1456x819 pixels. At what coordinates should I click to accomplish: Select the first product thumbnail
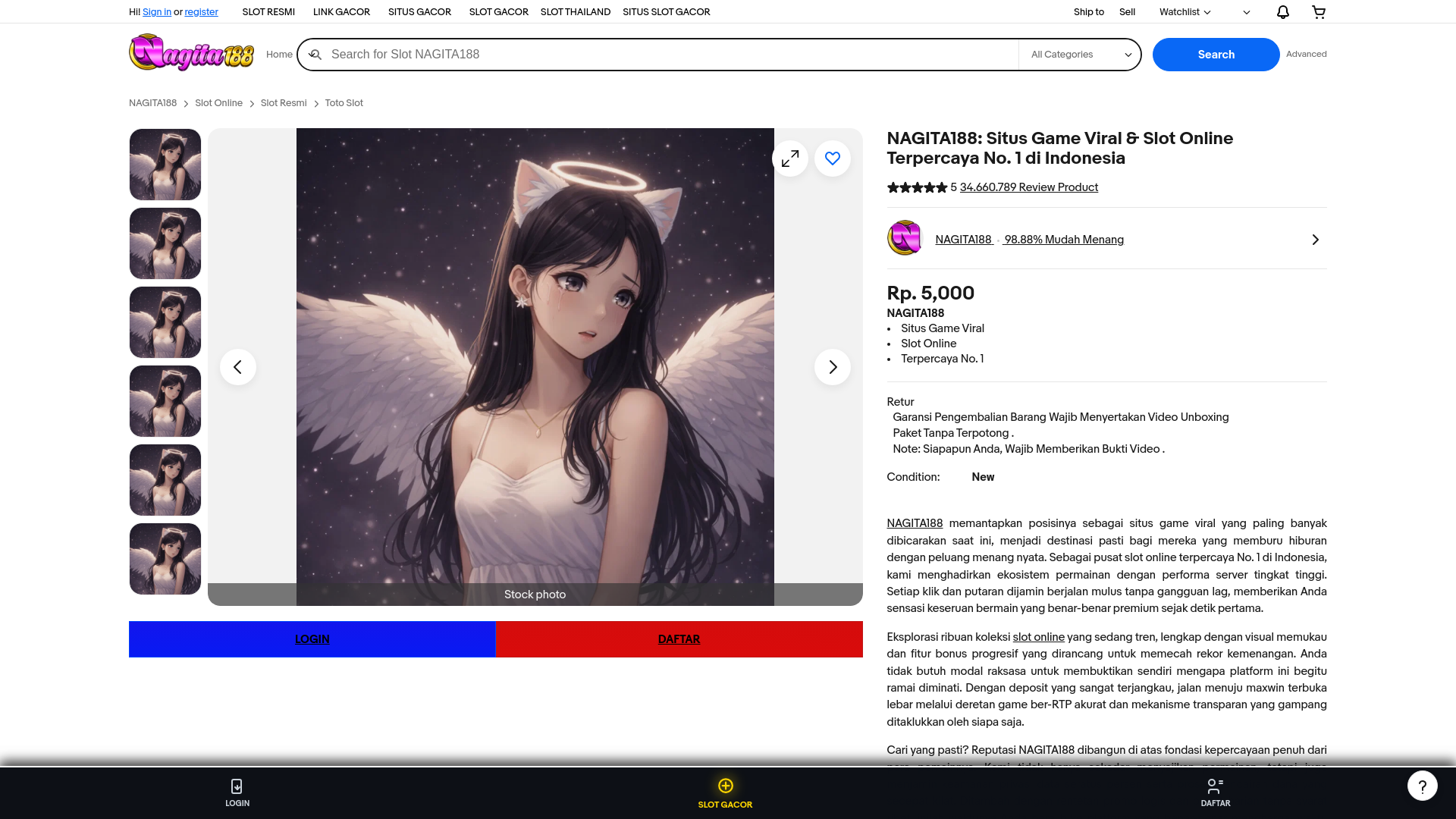pos(165,165)
